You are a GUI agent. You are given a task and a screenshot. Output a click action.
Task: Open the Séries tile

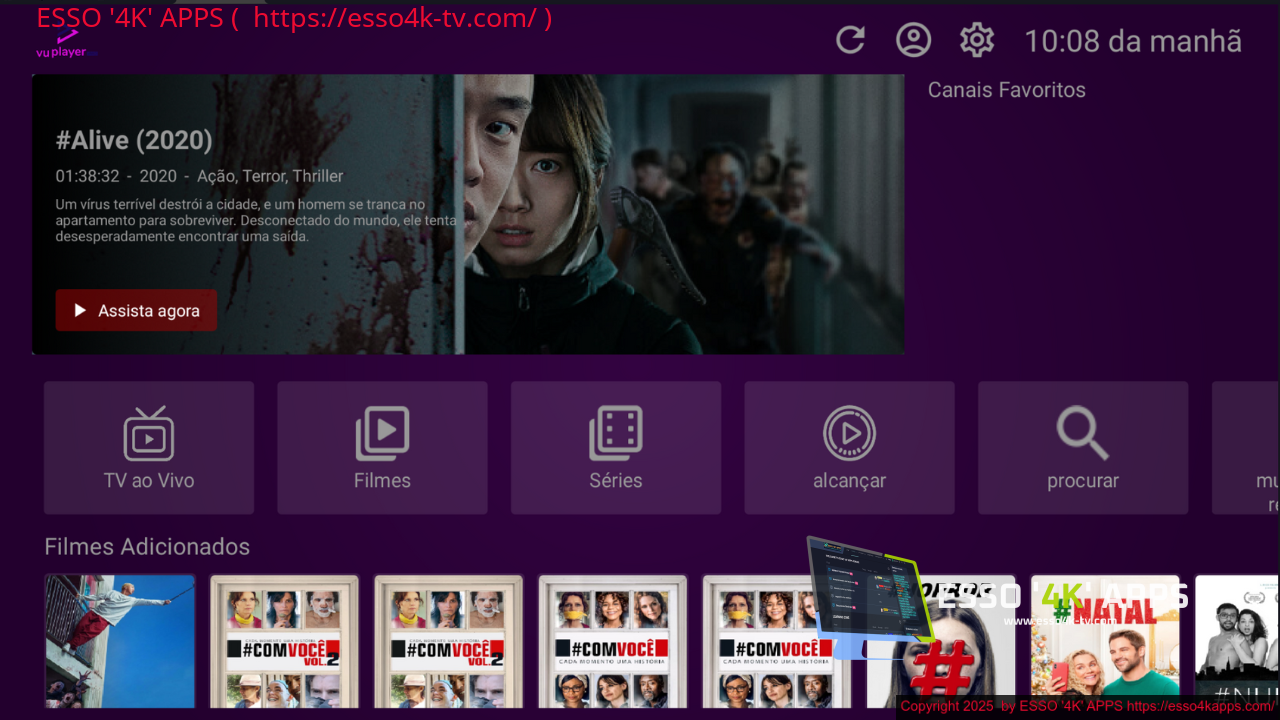pos(616,447)
